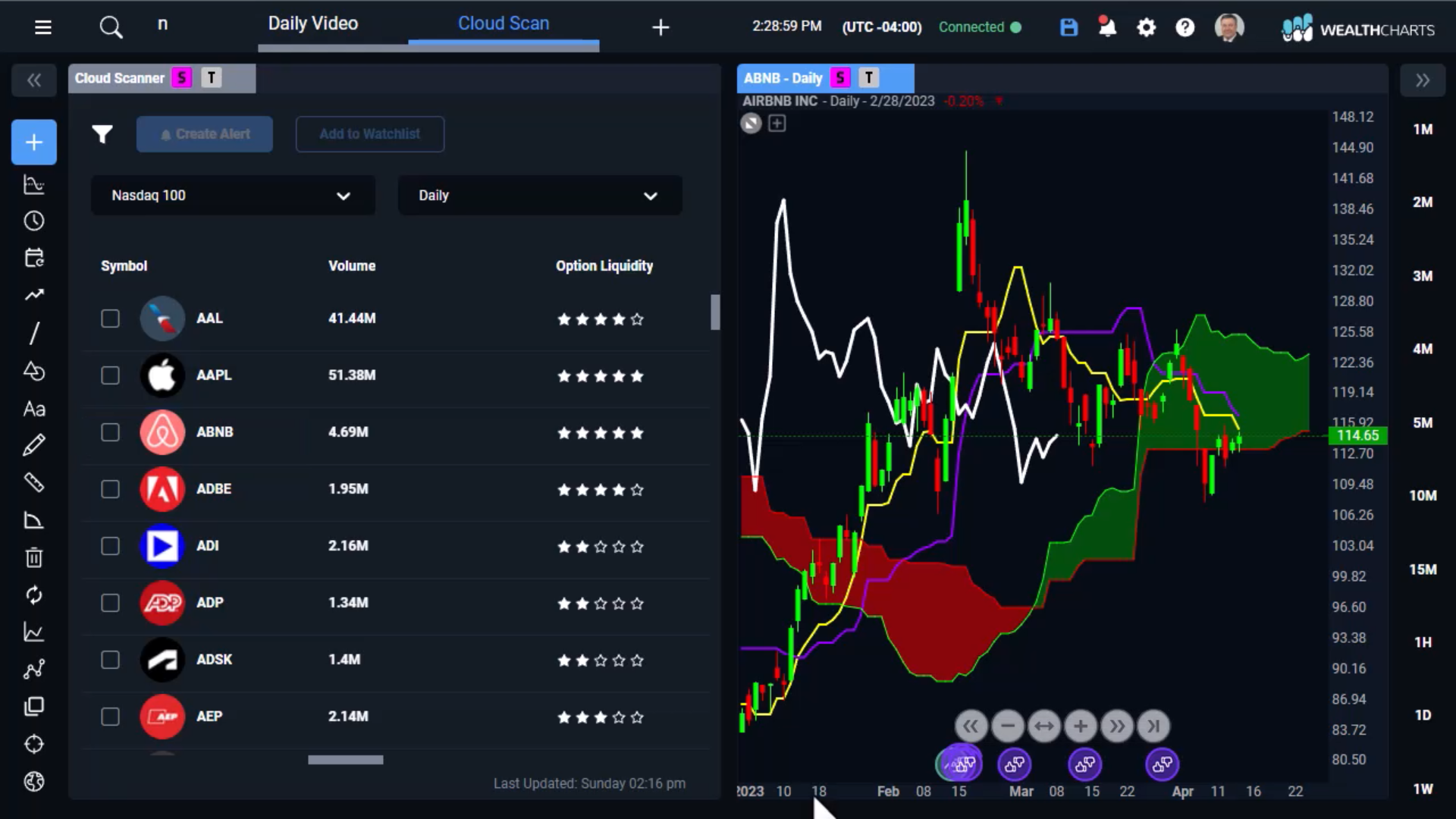
Task: Select the pencil freehand tool
Action: click(34, 445)
